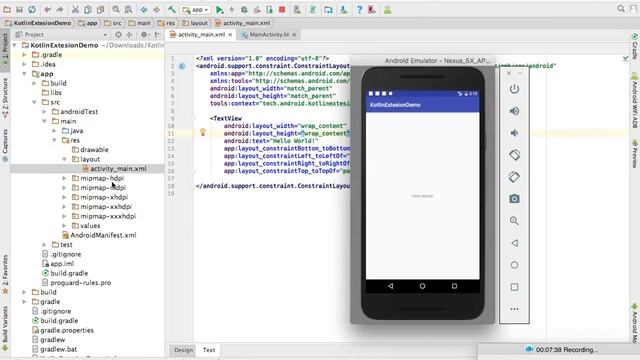Click the Synchronize toolbar icon

click(x=32, y=9)
